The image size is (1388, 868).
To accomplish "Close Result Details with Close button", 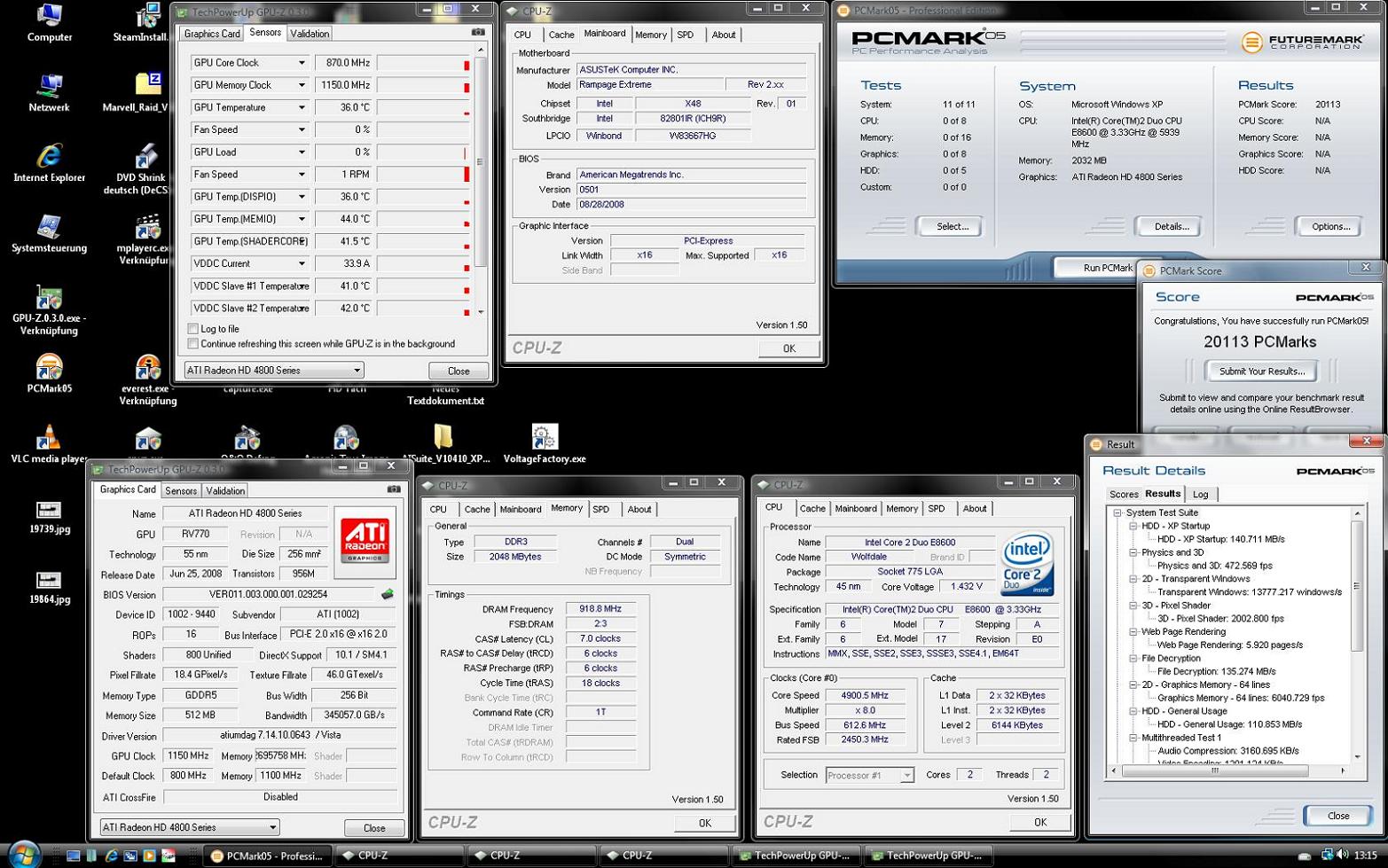I will (1337, 816).
